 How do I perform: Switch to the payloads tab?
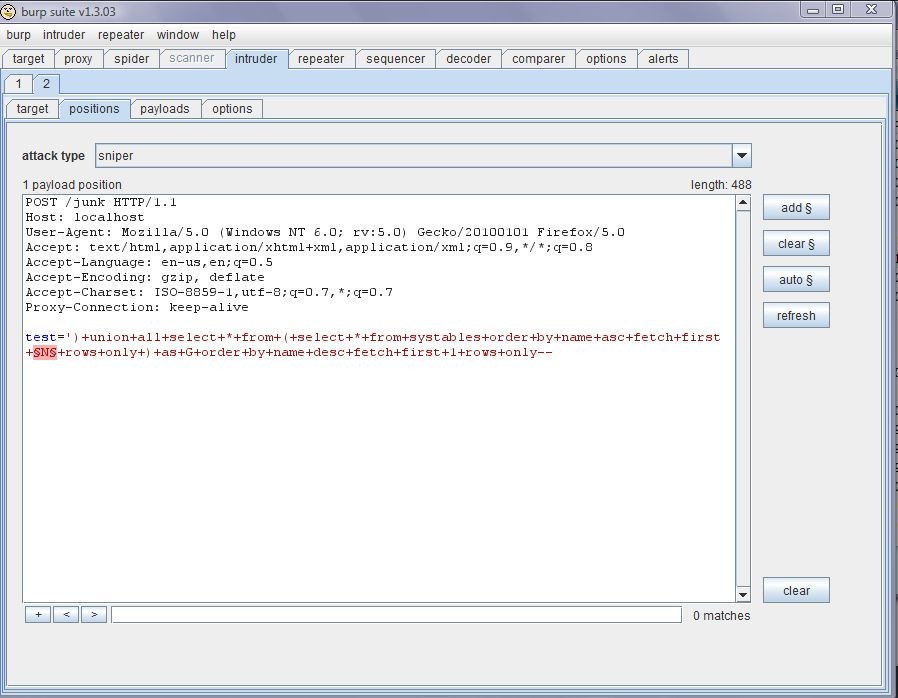coord(164,109)
